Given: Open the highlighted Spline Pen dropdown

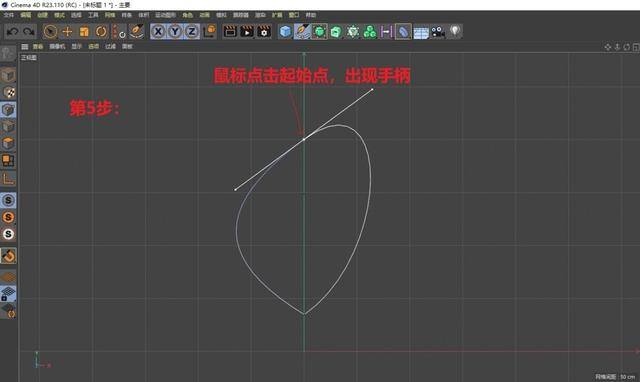Looking at the screenshot, I should tap(302, 31).
